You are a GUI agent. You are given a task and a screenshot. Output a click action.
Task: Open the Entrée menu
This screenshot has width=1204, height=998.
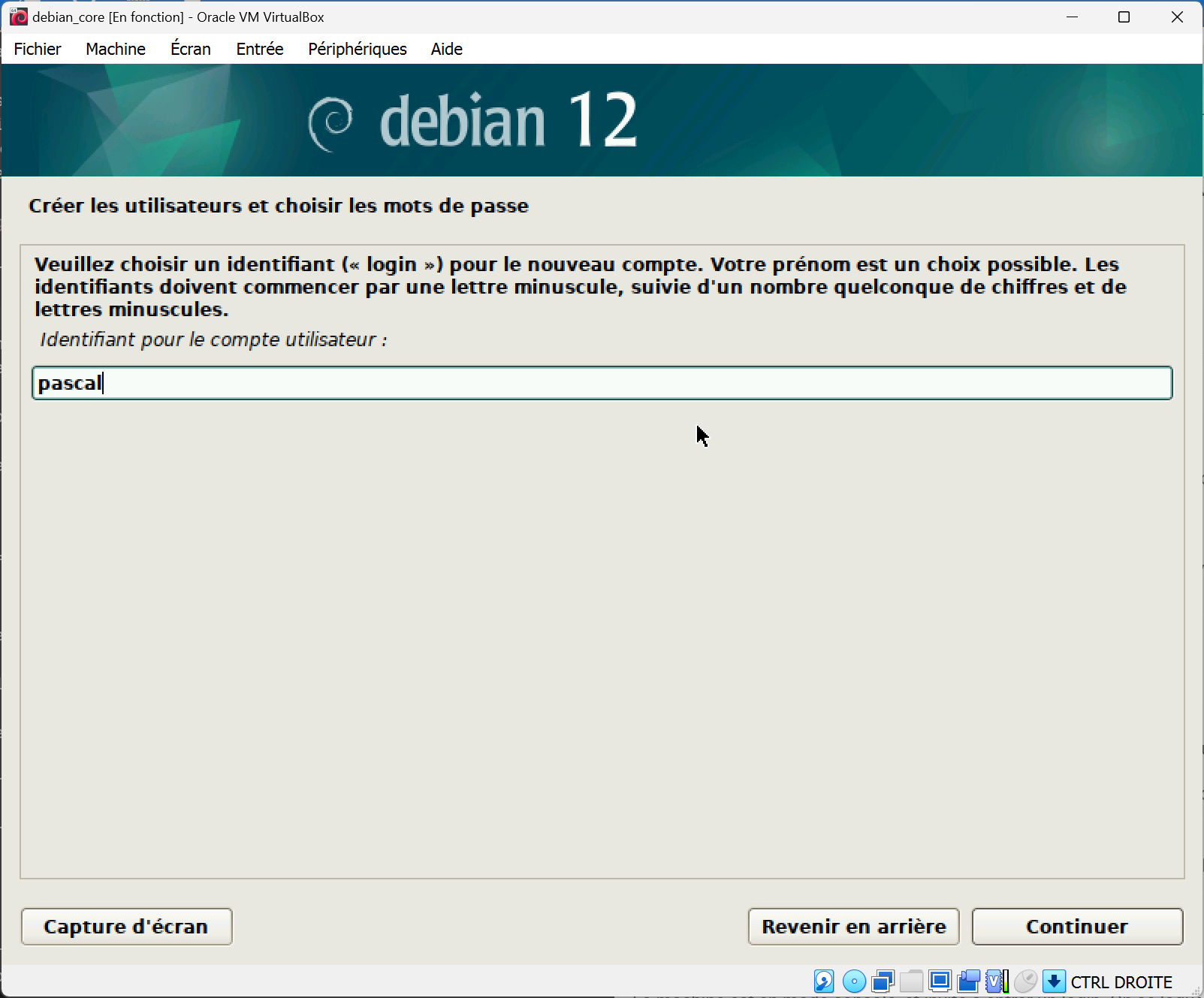[260, 49]
